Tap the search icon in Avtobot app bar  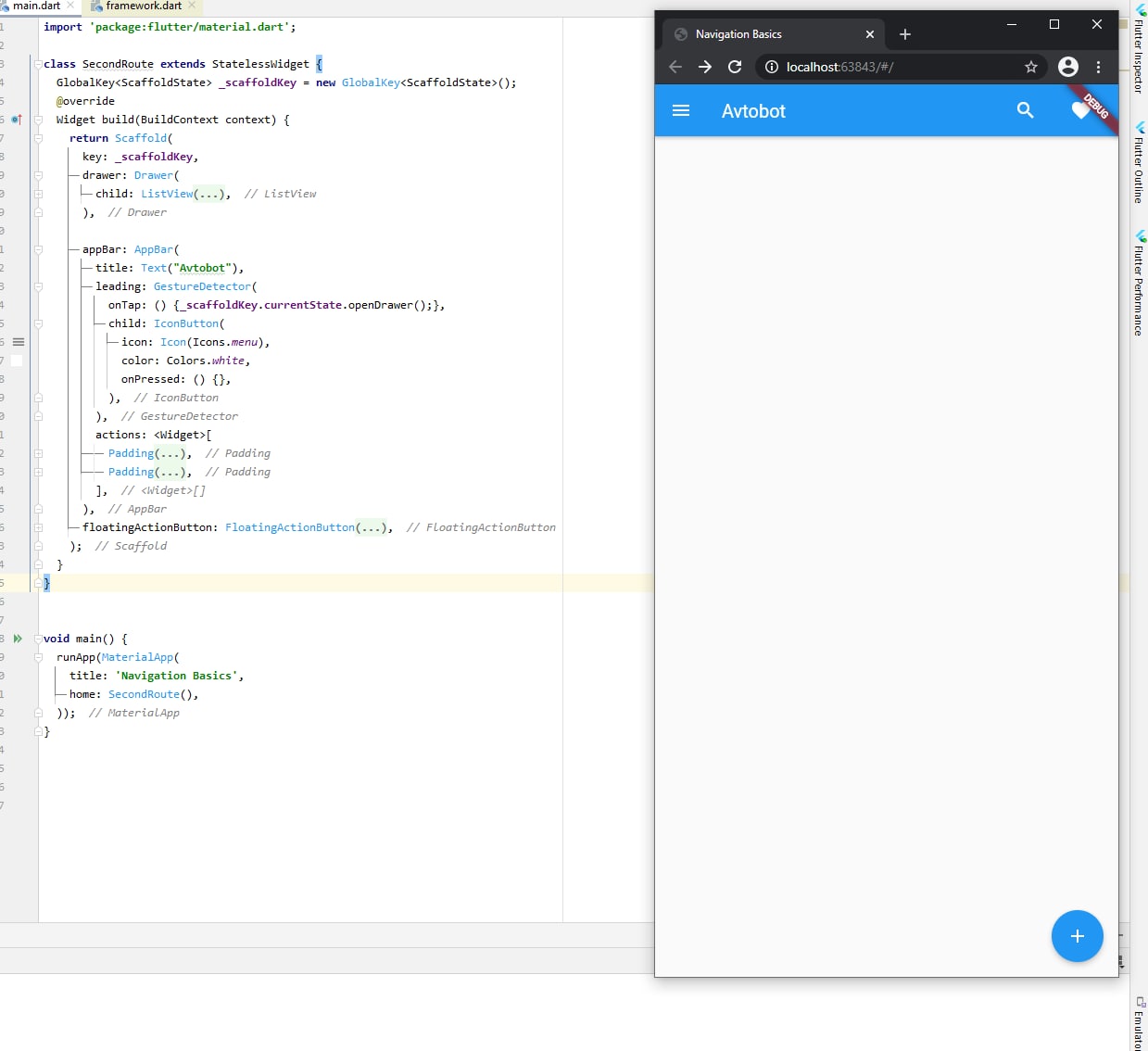click(x=1025, y=110)
